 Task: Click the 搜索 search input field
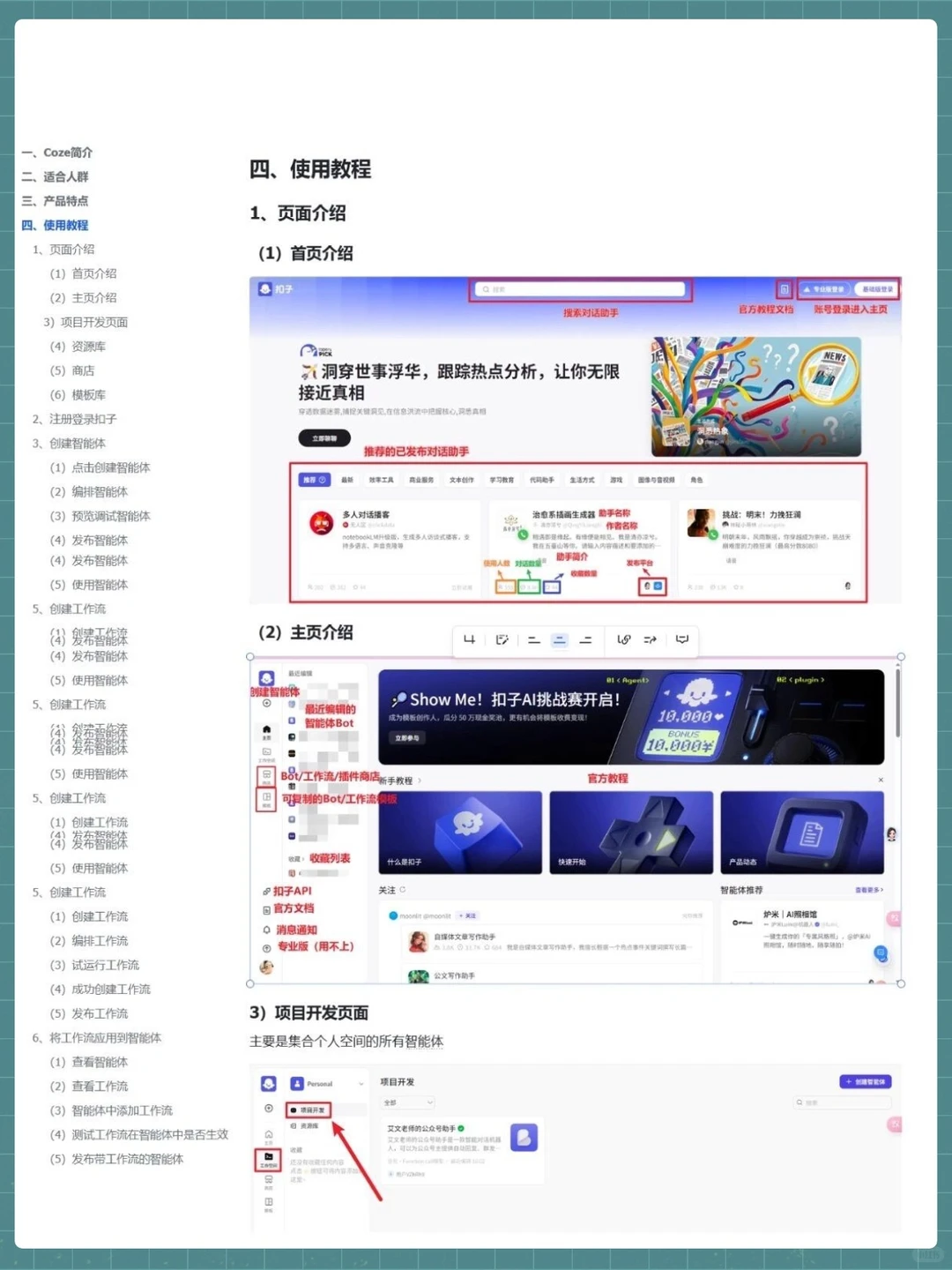tap(580, 289)
